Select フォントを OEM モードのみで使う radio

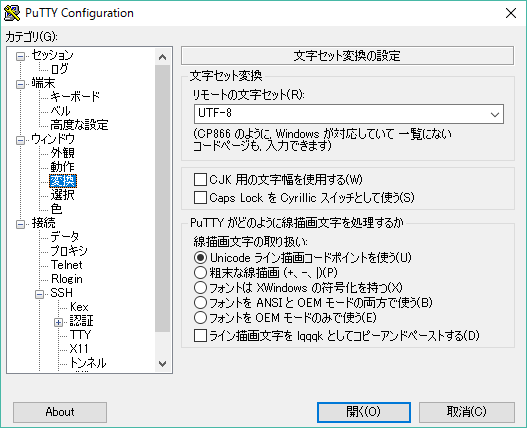(x=200, y=318)
